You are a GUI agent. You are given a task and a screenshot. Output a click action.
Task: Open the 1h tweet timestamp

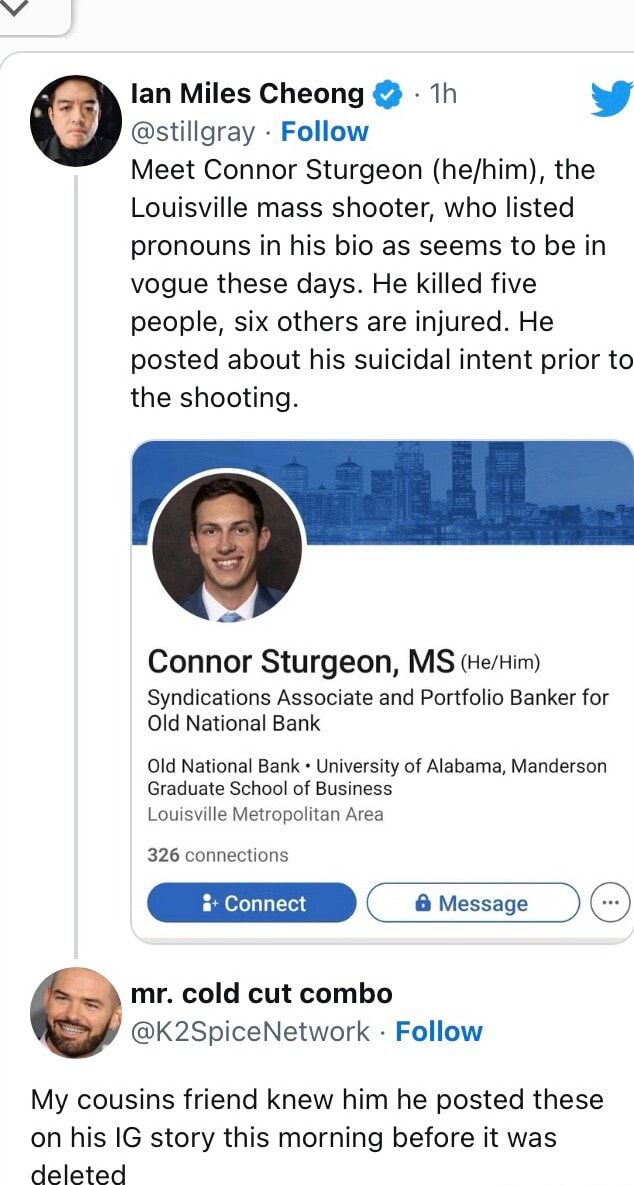pyautogui.click(x=442, y=94)
